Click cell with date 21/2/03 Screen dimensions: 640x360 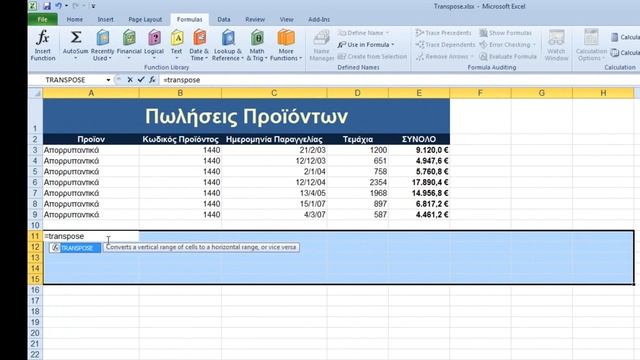(x=274, y=150)
